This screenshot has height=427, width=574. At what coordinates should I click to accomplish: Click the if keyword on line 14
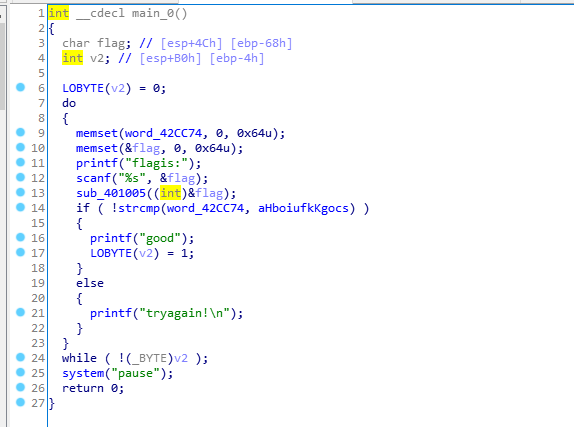[x=83, y=208]
